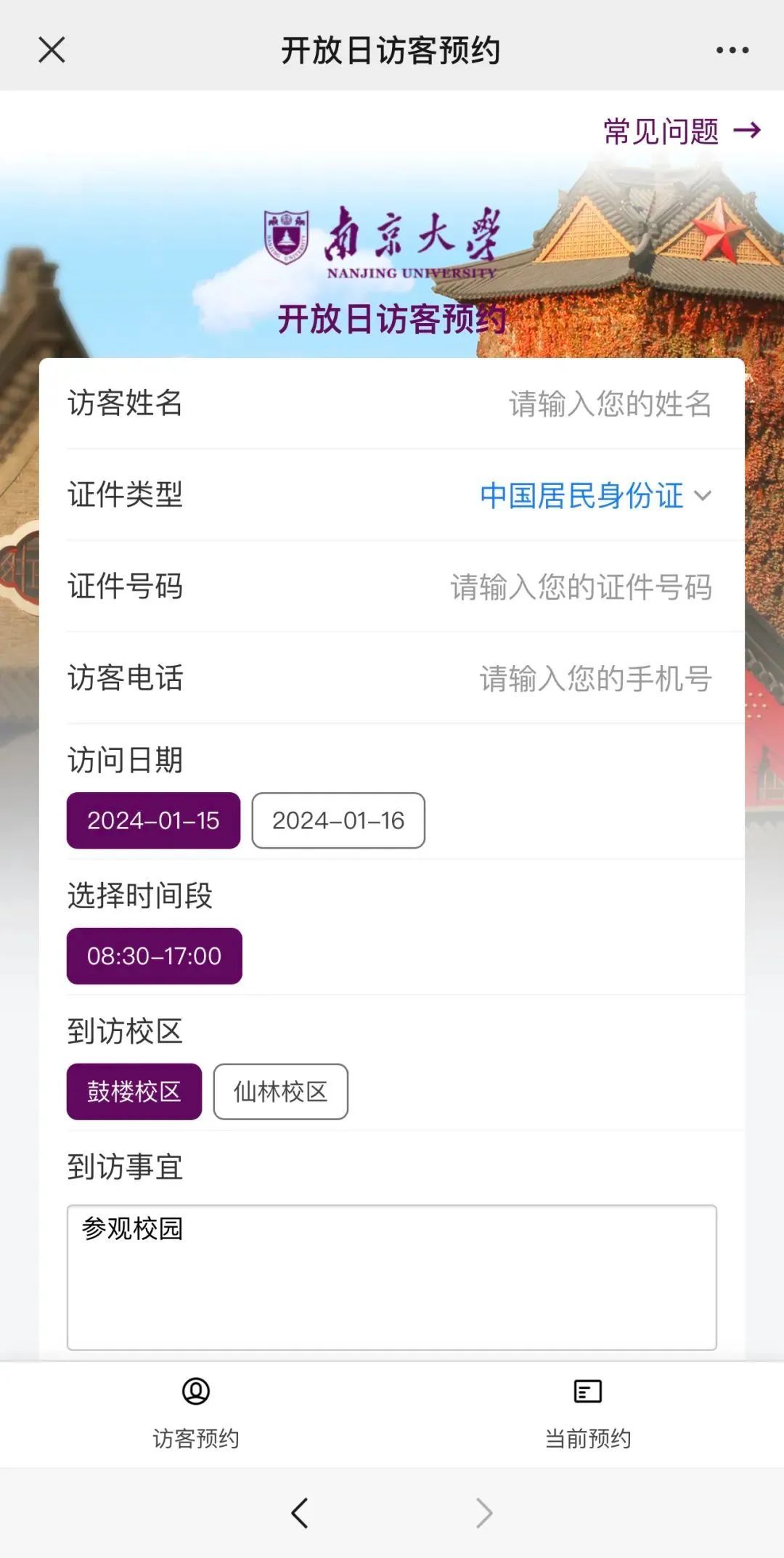Tap the 访客预约 person icon
Image resolution: width=784 pixels, height=1558 pixels.
coord(196,1391)
